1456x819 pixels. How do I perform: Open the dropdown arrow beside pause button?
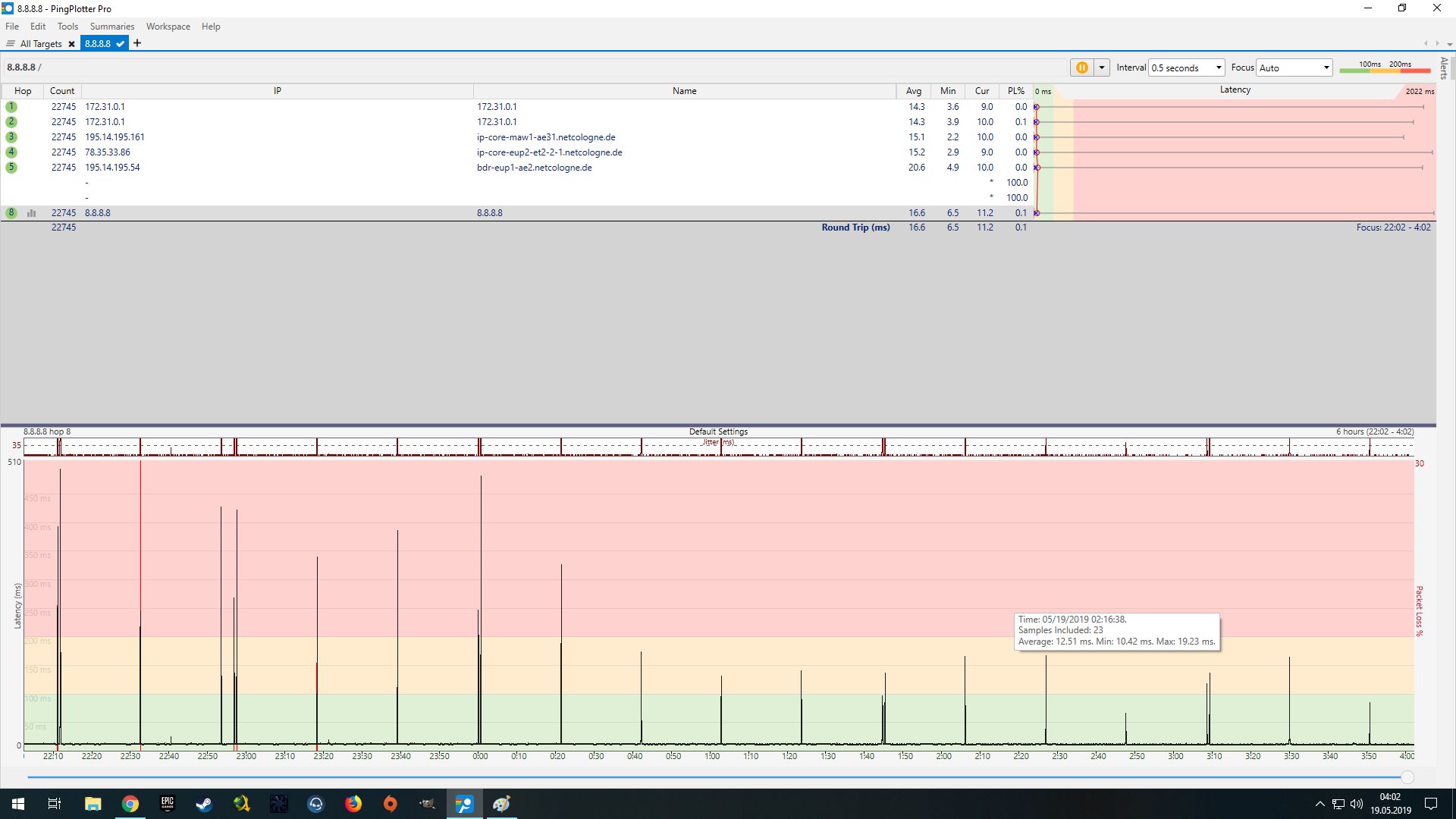(1102, 67)
